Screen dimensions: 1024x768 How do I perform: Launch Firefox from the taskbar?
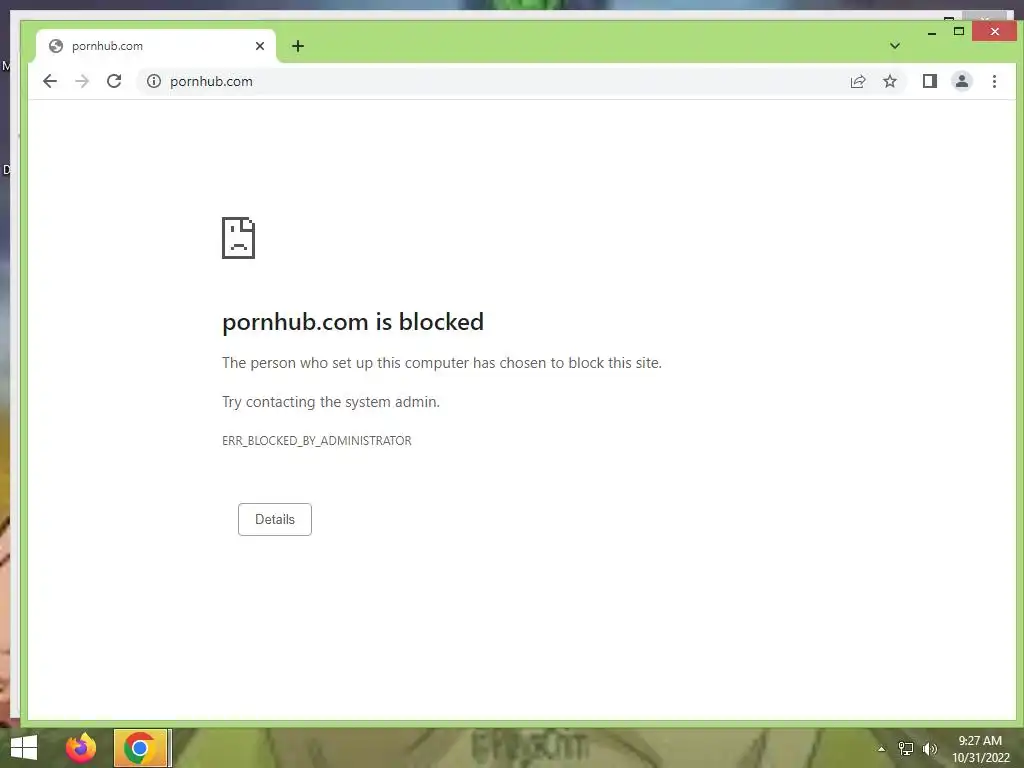tap(81, 748)
